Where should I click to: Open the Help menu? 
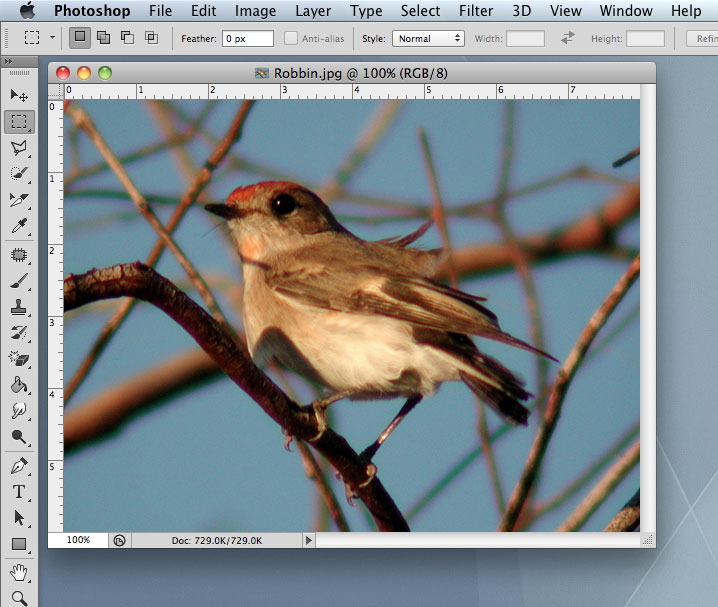pos(686,11)
